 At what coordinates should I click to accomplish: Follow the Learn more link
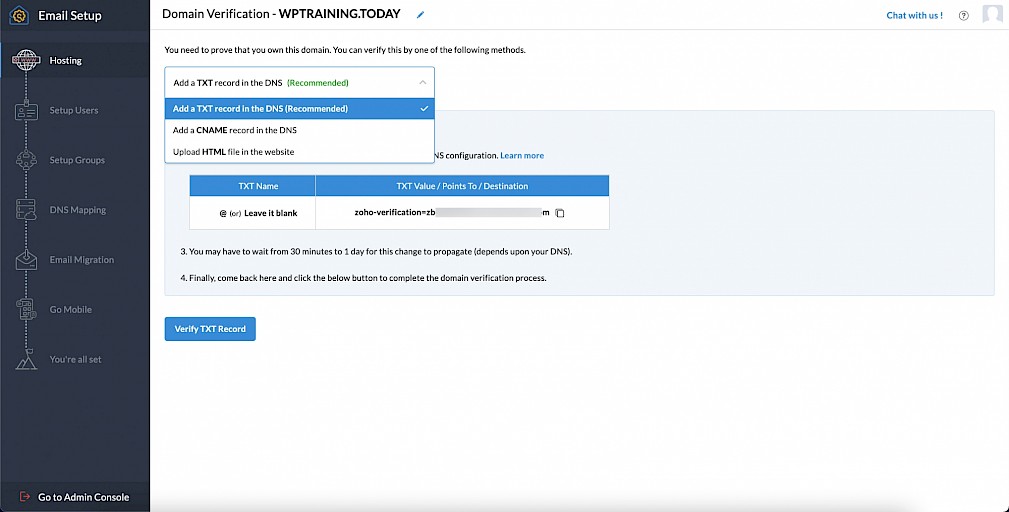click(x=522, y=156)
